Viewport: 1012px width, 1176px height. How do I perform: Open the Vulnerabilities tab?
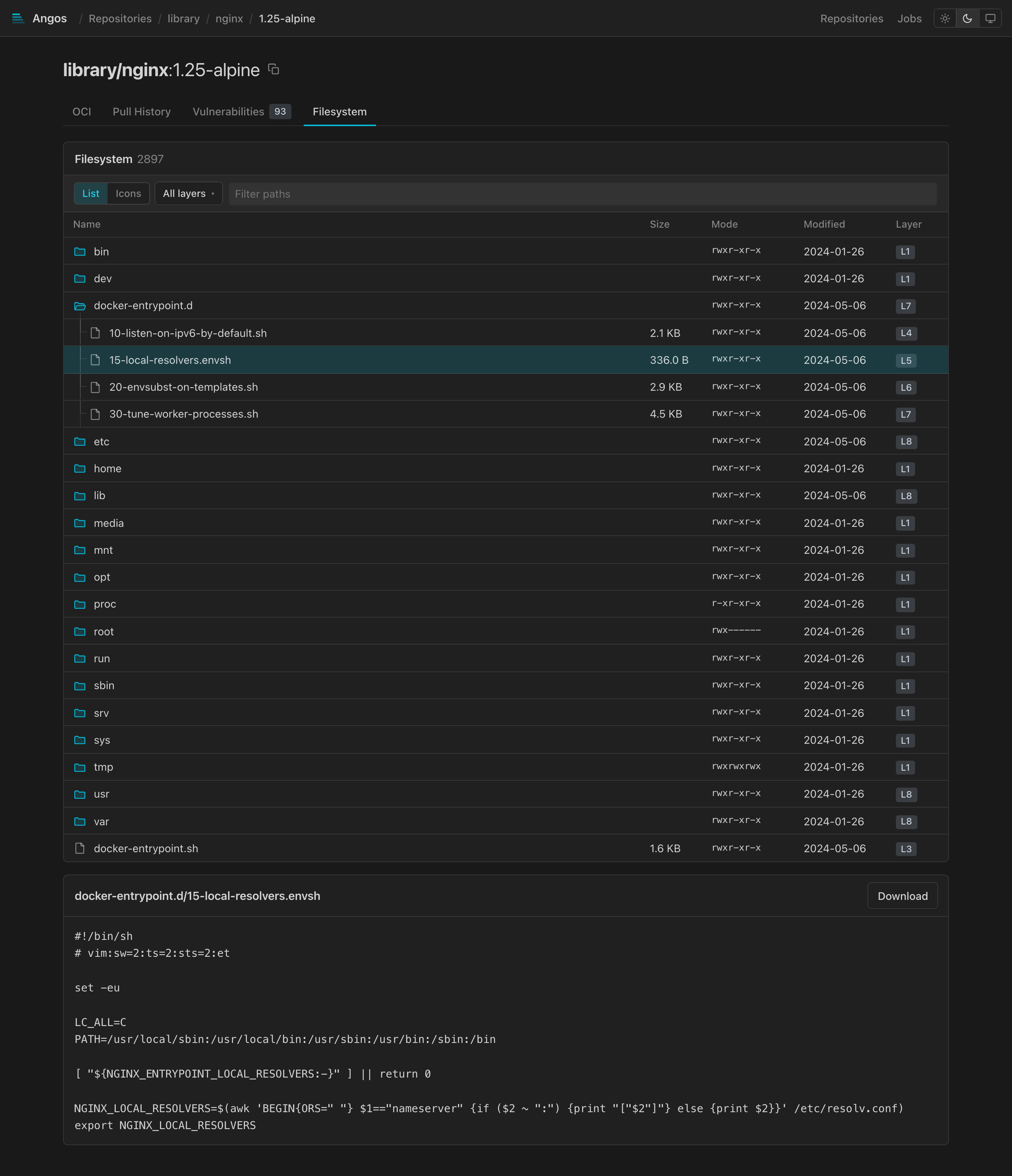pyautogui.click(x=242, y=112)
